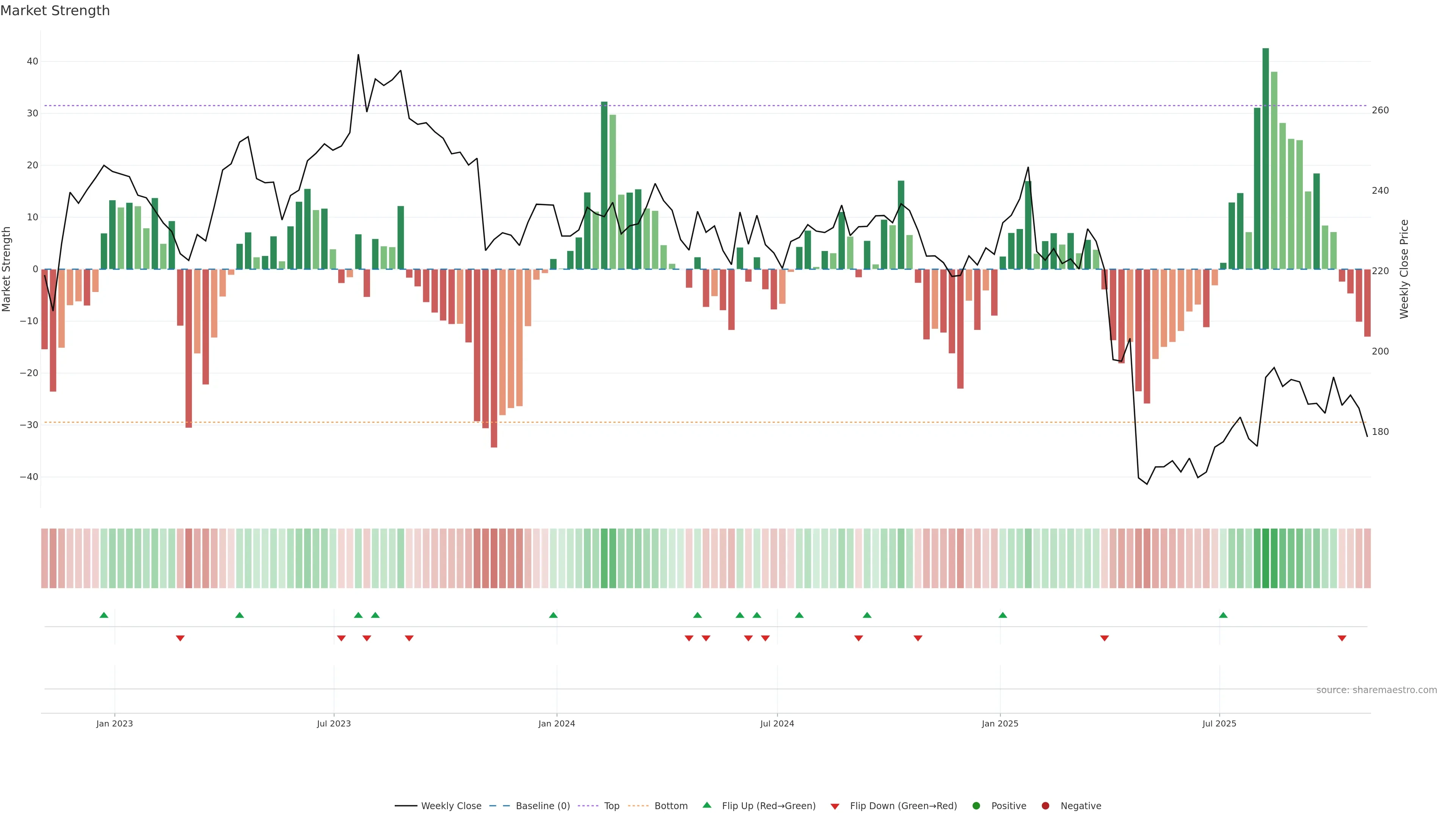The image size is (1456, 819).
Task: Click the Jul 2023 x-axis label
Action: click(334, 723)
